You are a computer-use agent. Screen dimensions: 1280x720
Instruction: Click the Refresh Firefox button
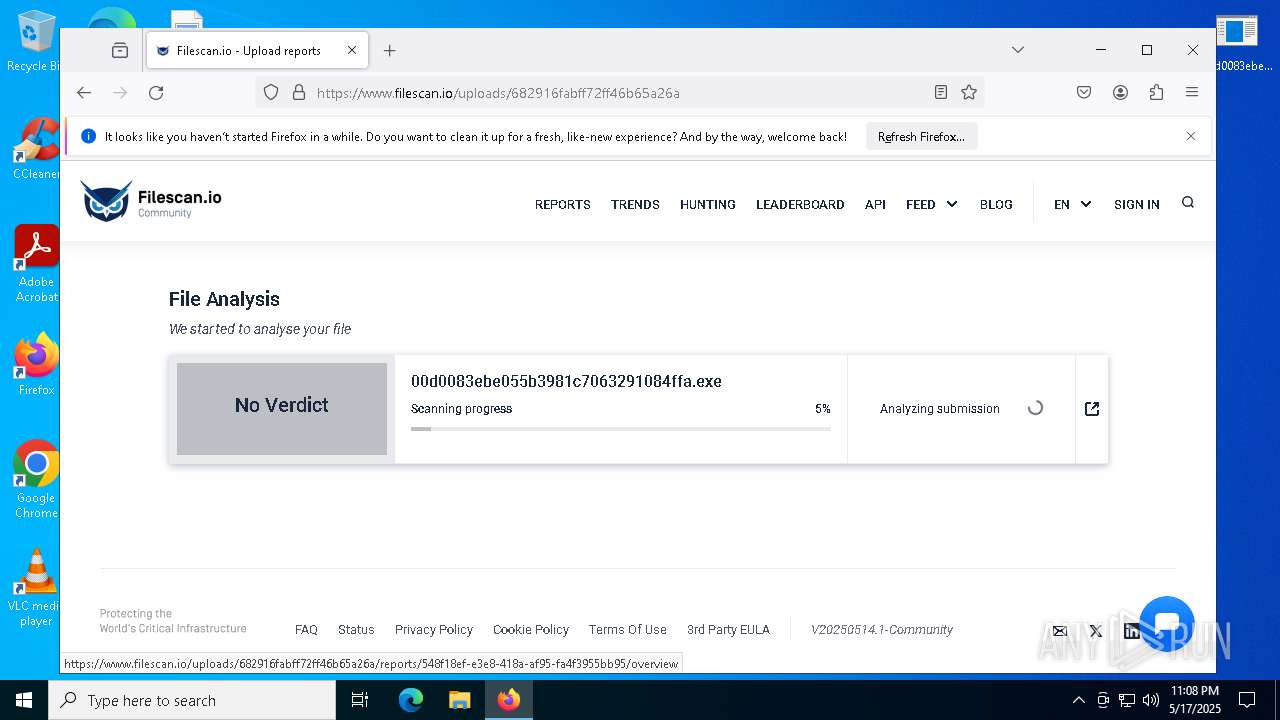pos(921,137)
